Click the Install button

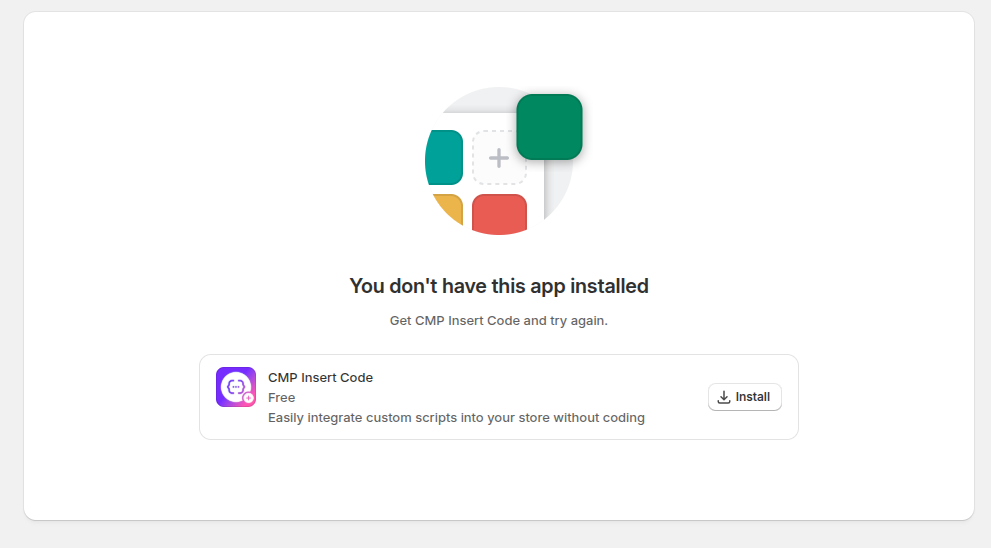click(744, 397)
